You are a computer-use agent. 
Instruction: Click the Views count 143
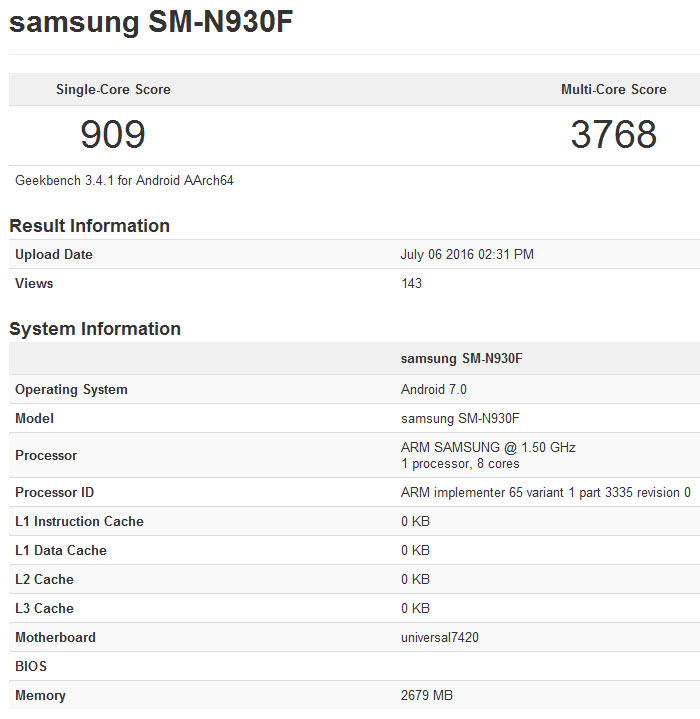411,283
